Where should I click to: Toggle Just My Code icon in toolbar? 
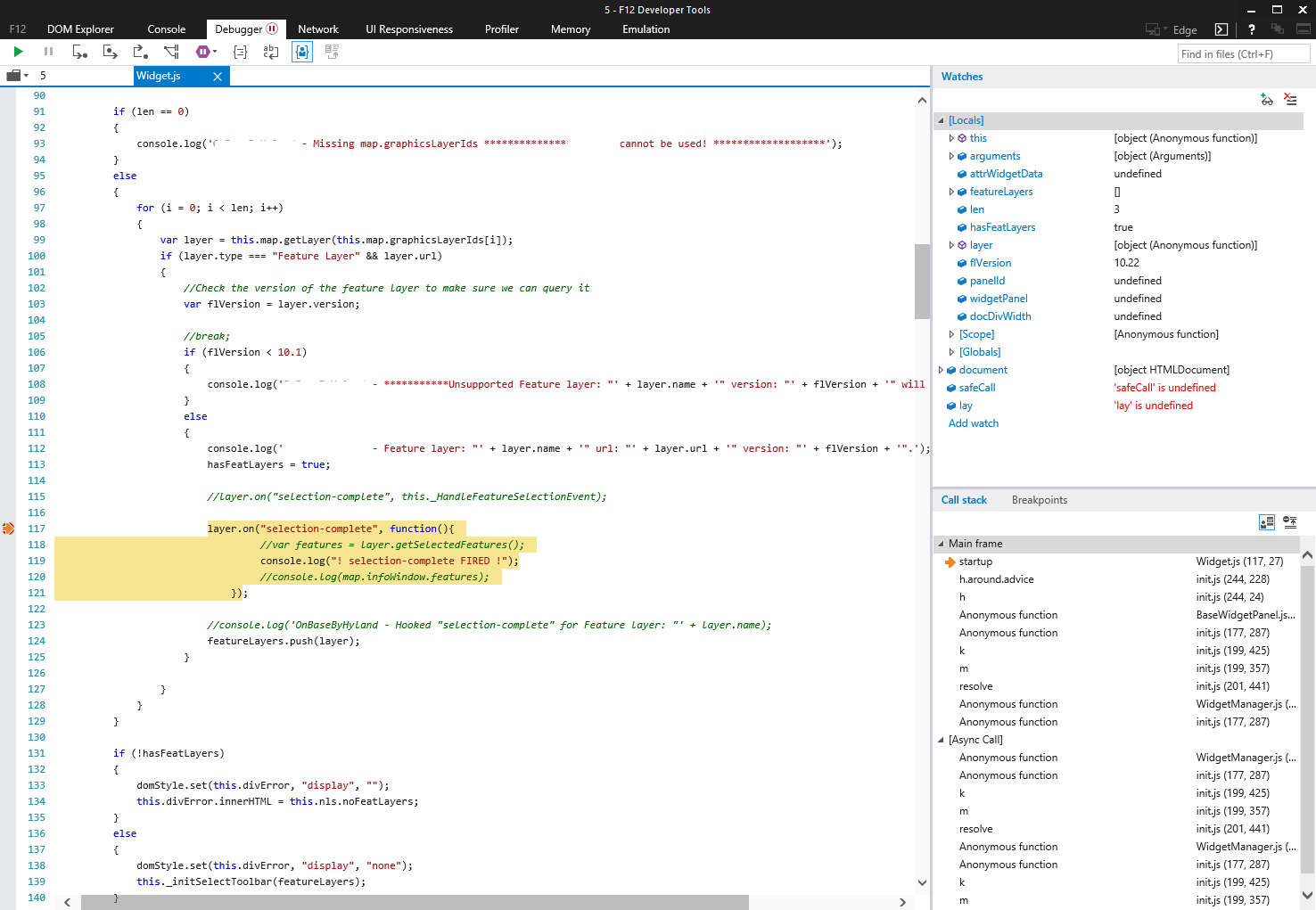click(x=302, y=52)
